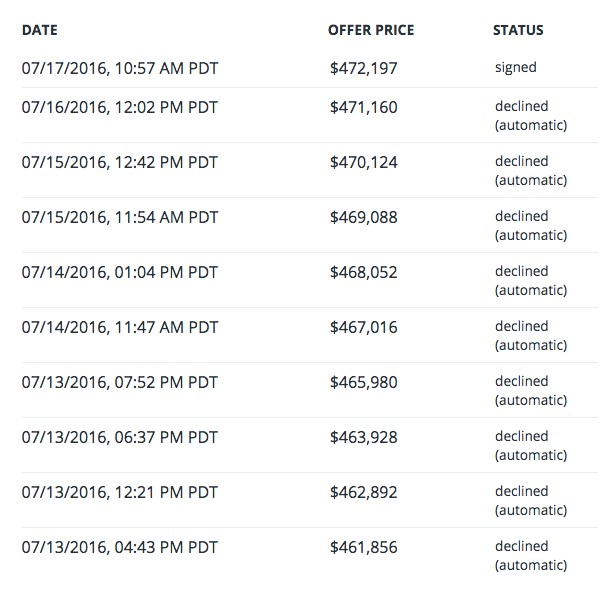Click the $471,160 offer price

coord(362,106)
